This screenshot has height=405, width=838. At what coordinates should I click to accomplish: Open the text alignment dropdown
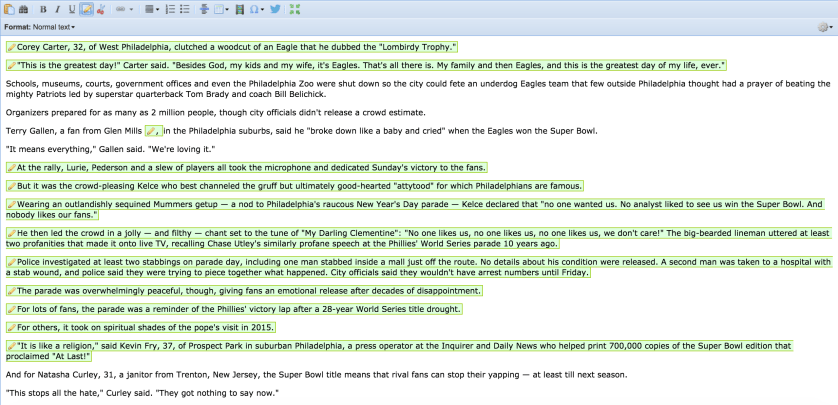[151, 9]
